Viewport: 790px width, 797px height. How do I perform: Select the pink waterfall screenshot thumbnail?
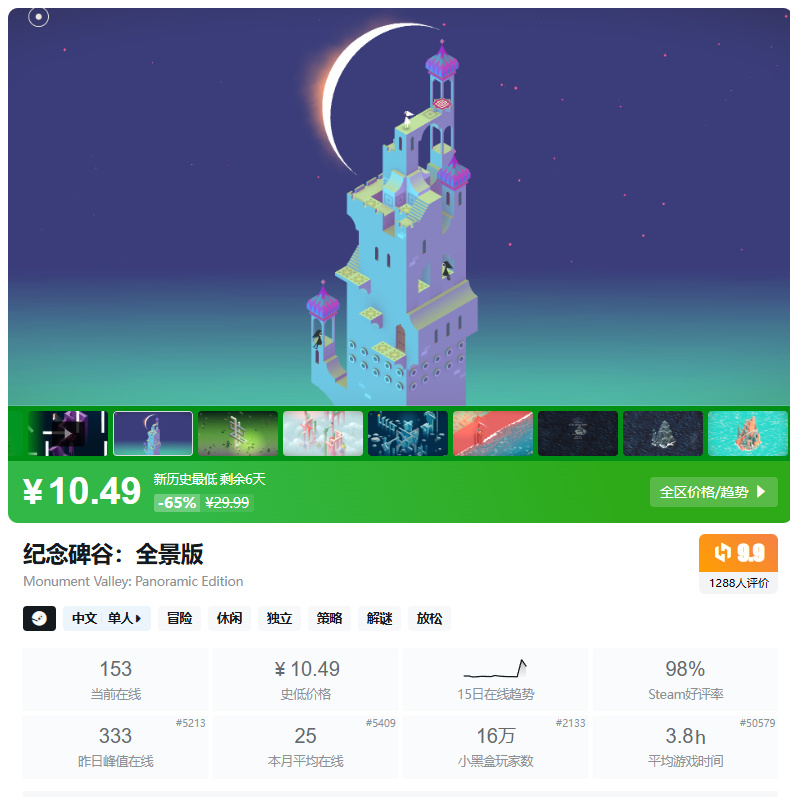[323, 434]
